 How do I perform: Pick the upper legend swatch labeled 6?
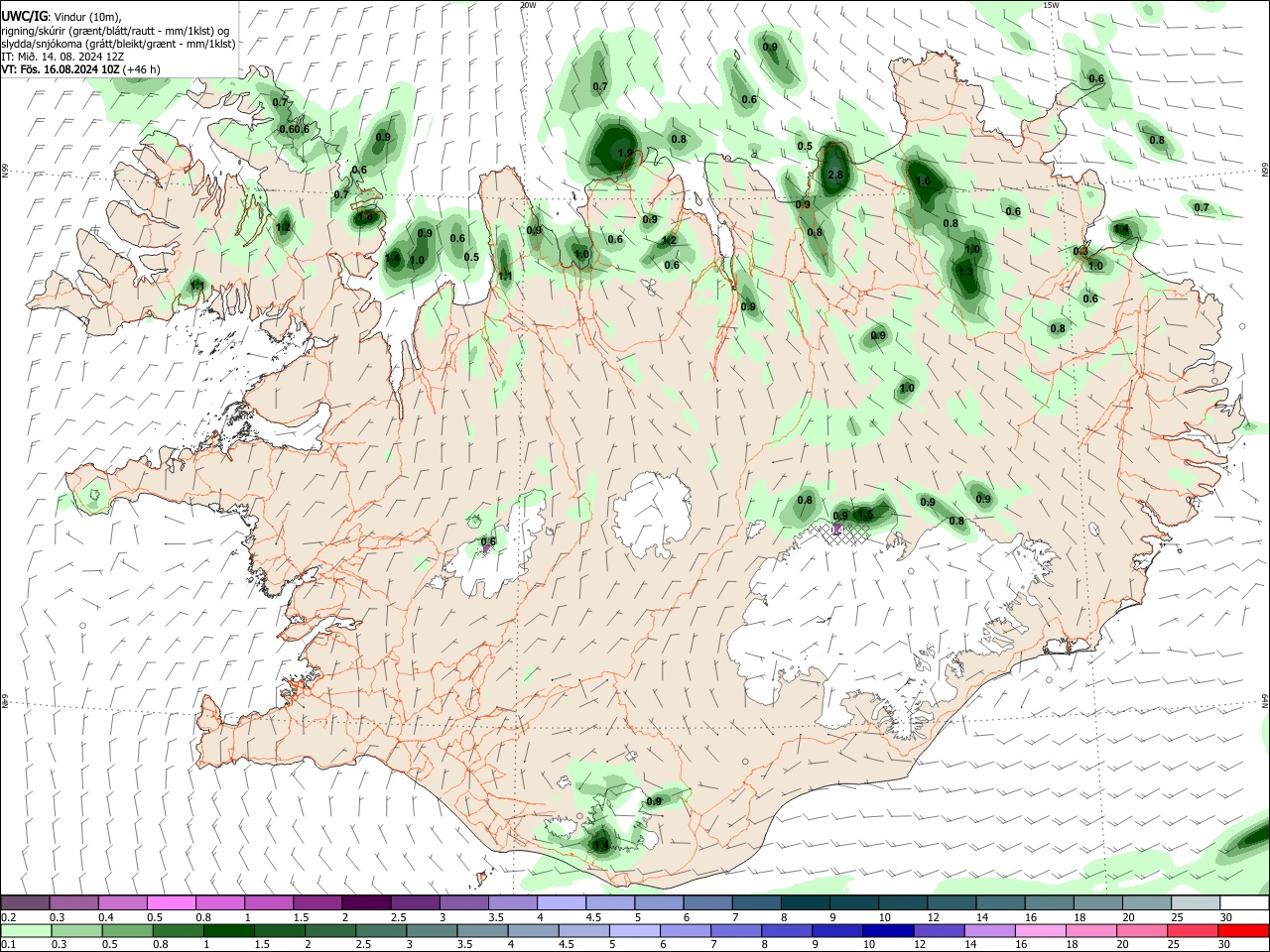[707, 902]
